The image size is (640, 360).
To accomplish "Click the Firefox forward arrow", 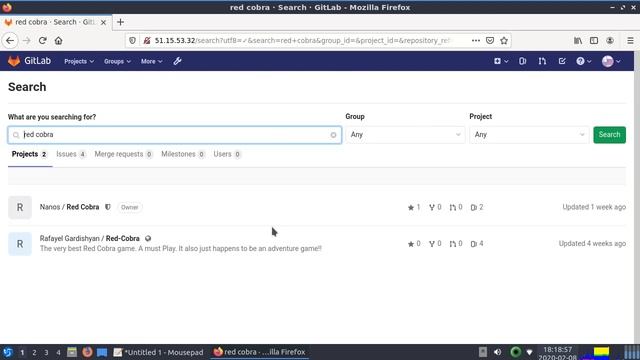I will click(27, 40).
